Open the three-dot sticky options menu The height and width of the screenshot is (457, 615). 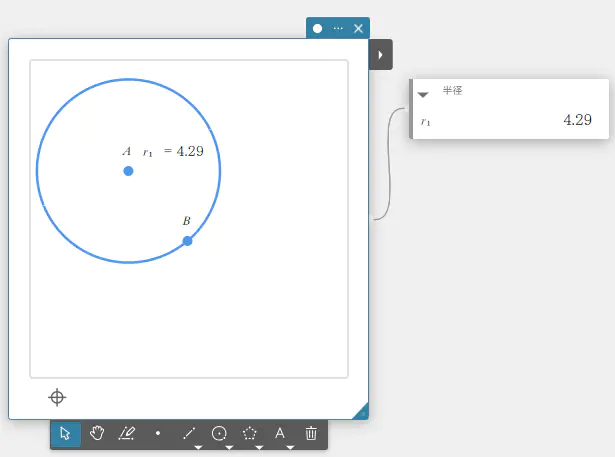(338, 28)
